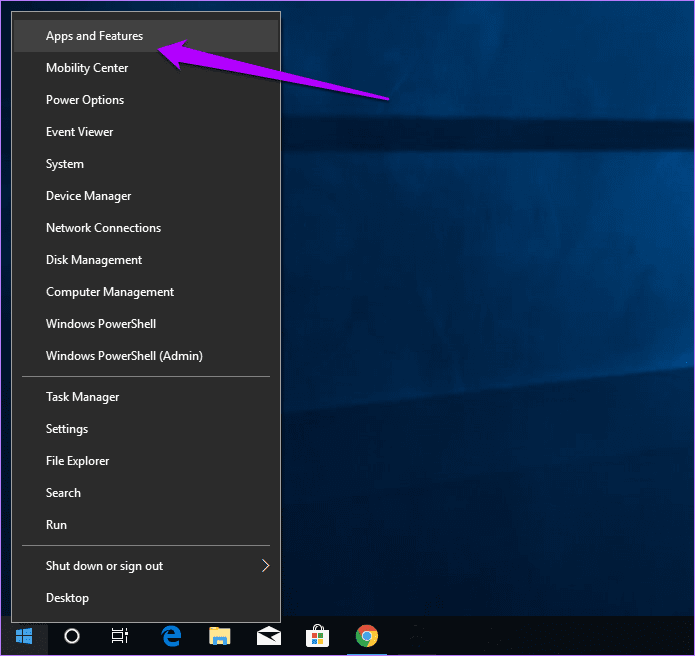Open Disk Management
The height and width of the screenshot is (656, 695).
146,259
